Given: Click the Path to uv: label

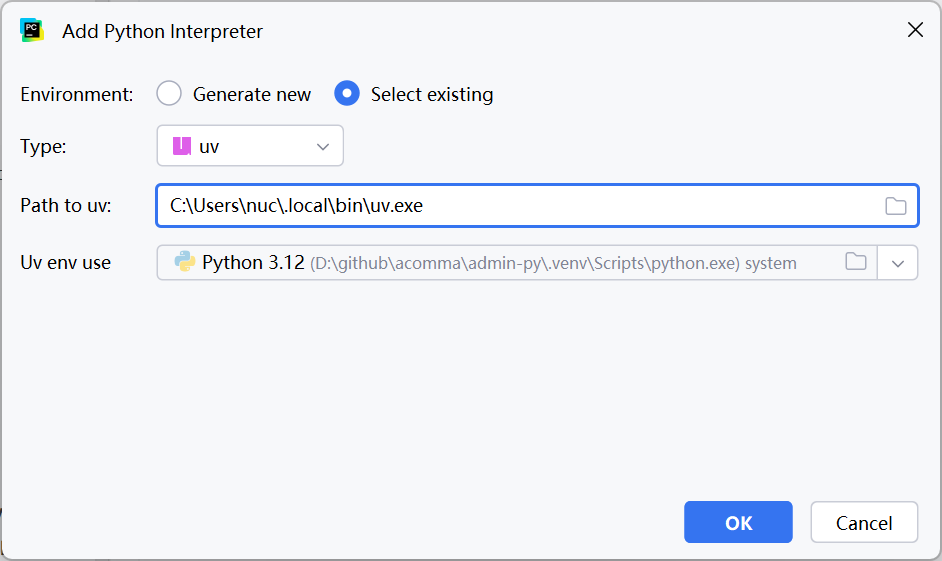Looking at the screenshot, I should (66, 206).
